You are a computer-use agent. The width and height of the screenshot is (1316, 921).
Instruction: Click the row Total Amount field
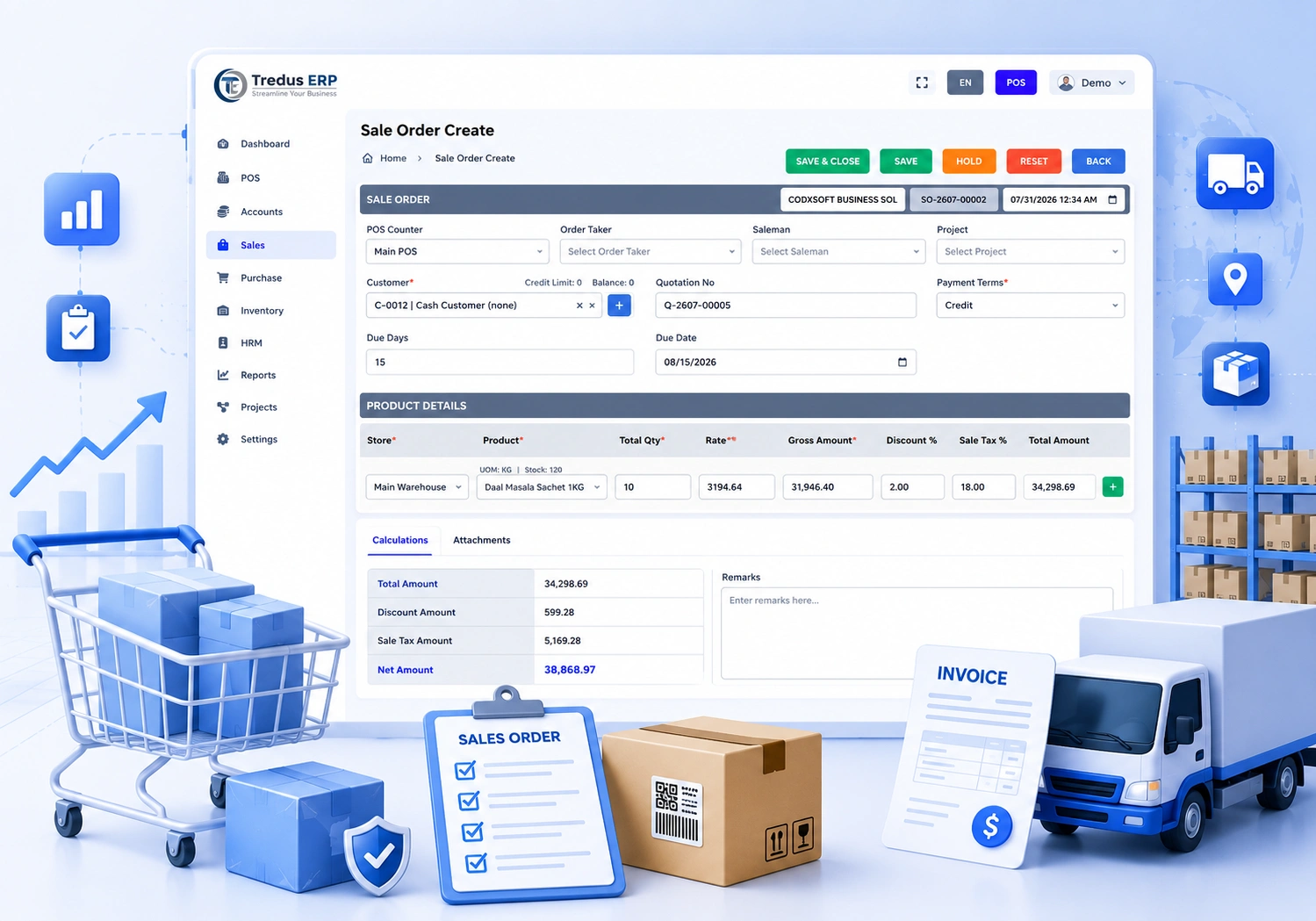click(1060, 487)
